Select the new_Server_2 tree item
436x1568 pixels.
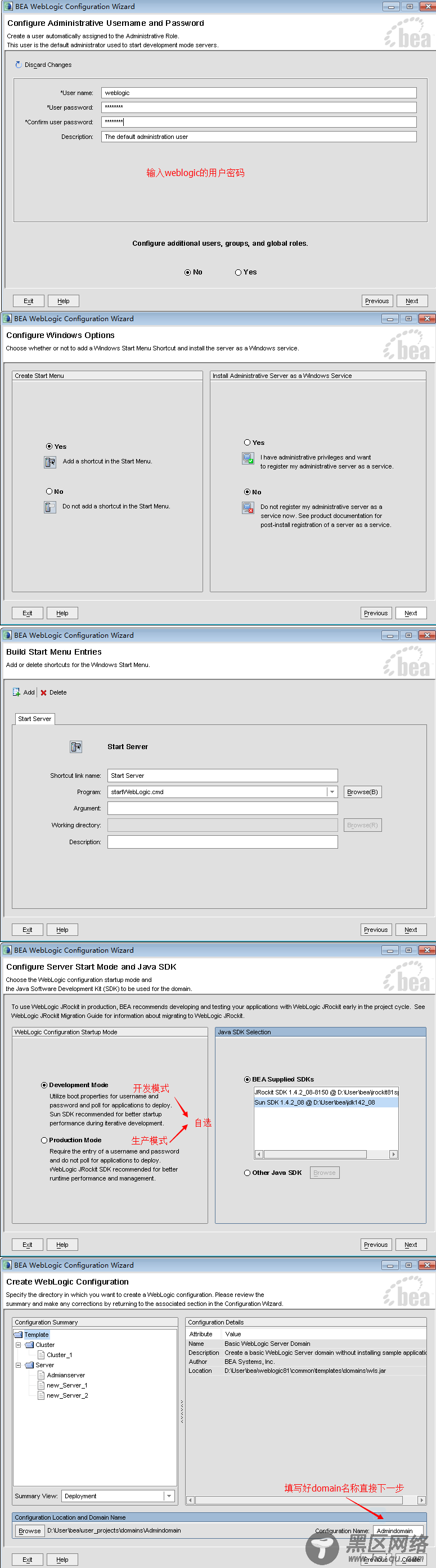(67, 1395)
